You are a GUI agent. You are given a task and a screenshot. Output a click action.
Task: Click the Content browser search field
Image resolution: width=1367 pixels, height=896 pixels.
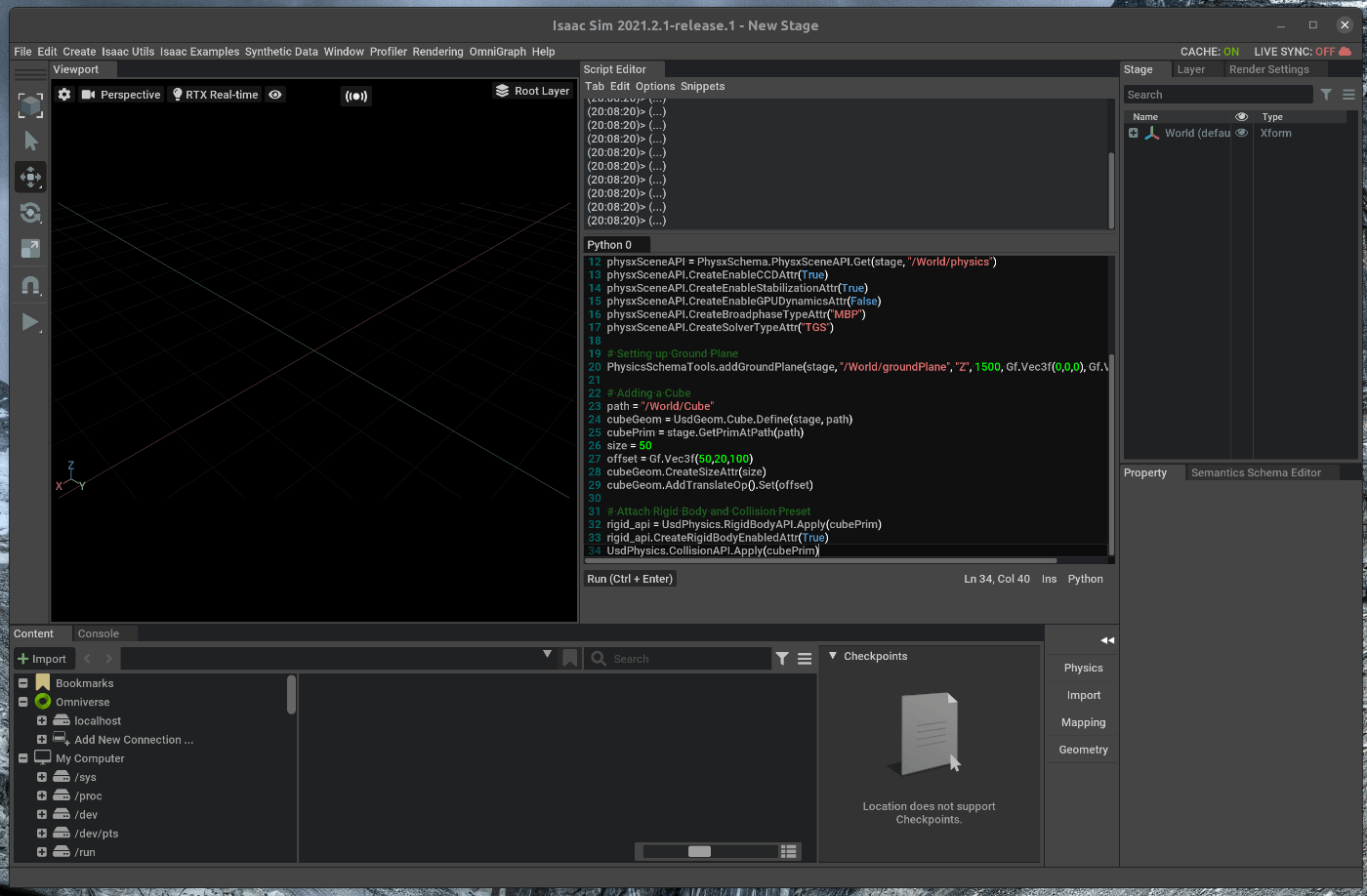tap(680, 659)
